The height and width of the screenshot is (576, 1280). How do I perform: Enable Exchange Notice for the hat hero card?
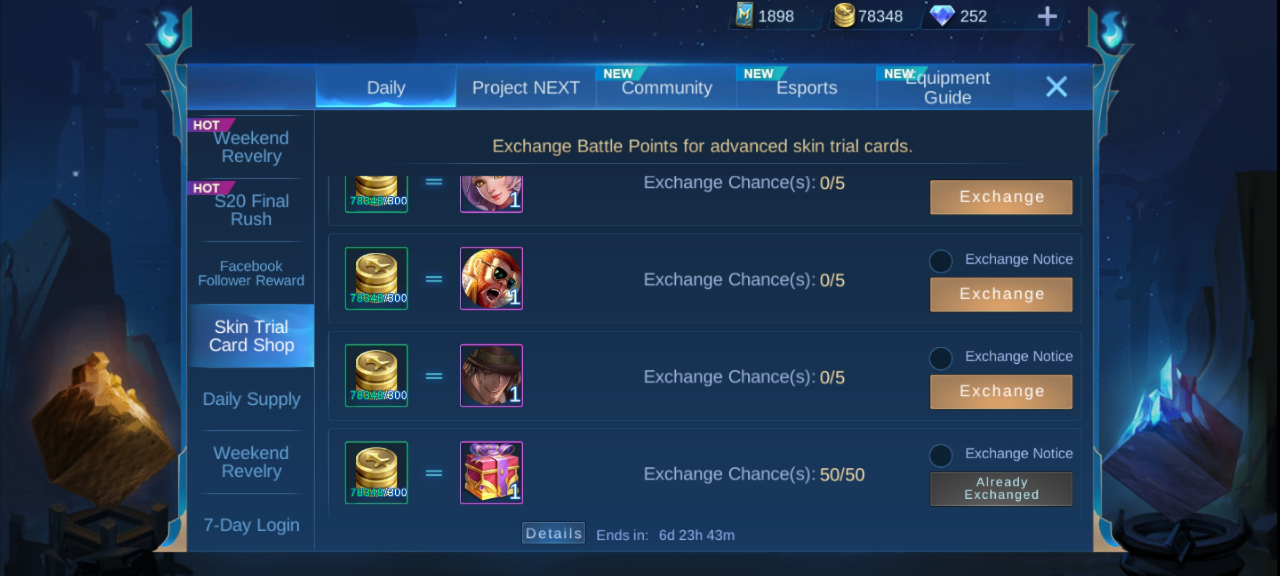[941, 358]
